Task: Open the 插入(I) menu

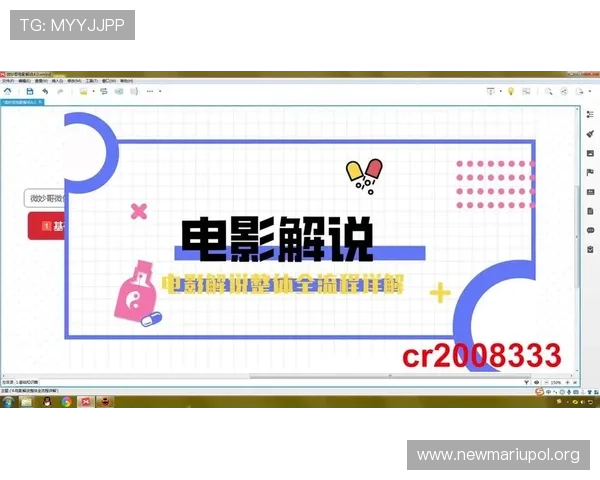Action: coord(57,81)
